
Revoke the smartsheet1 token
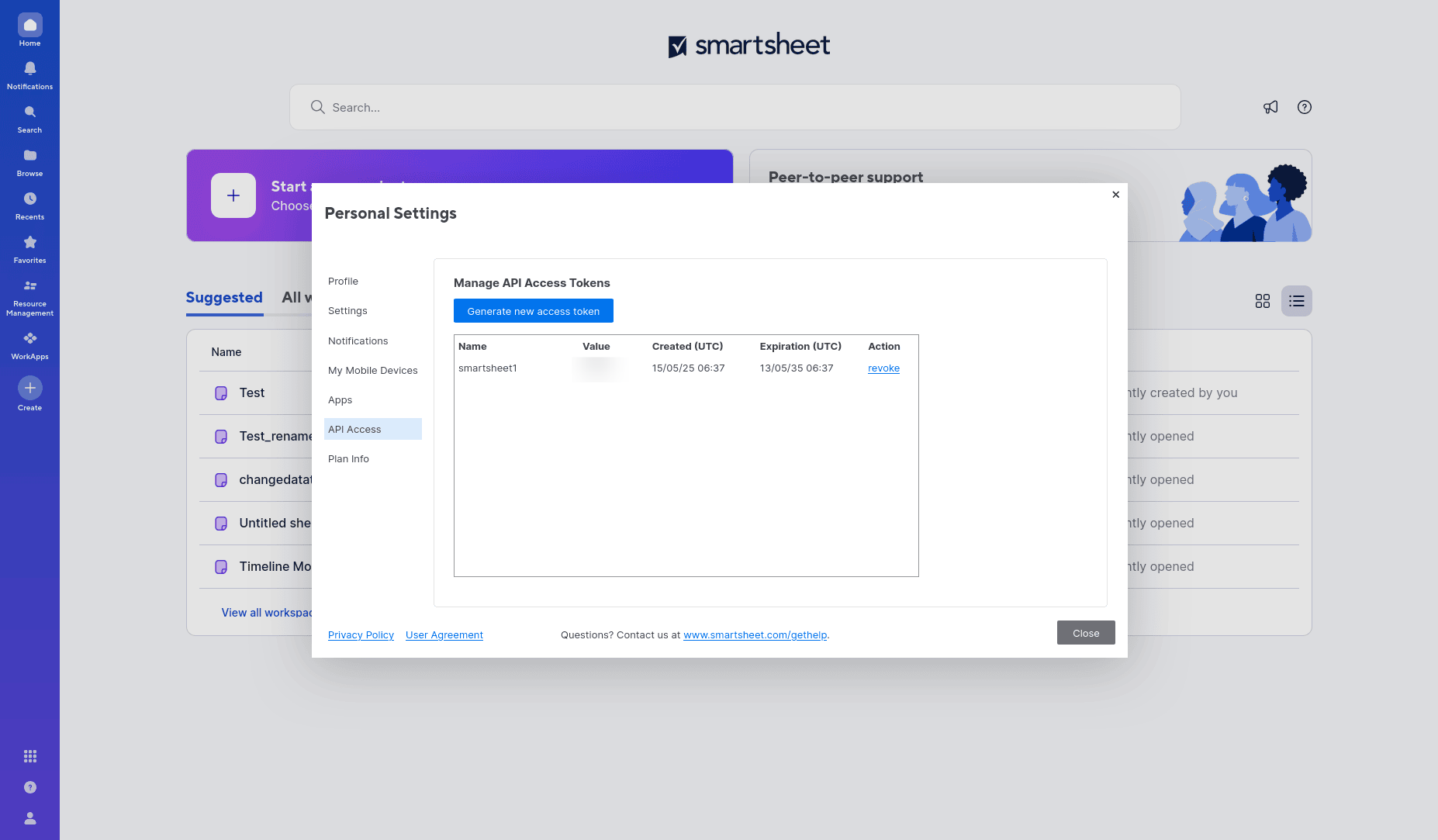click(x=883, y=368)
